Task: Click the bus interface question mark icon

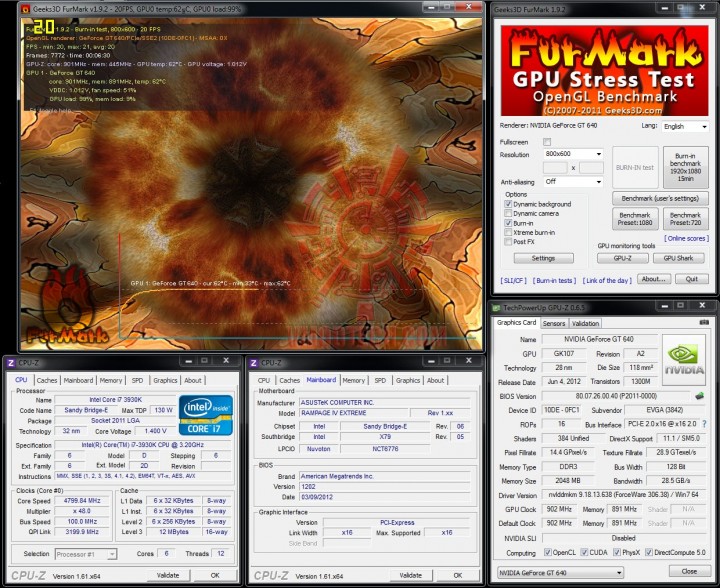Action: pyautogui.click(x=704, y=424)
